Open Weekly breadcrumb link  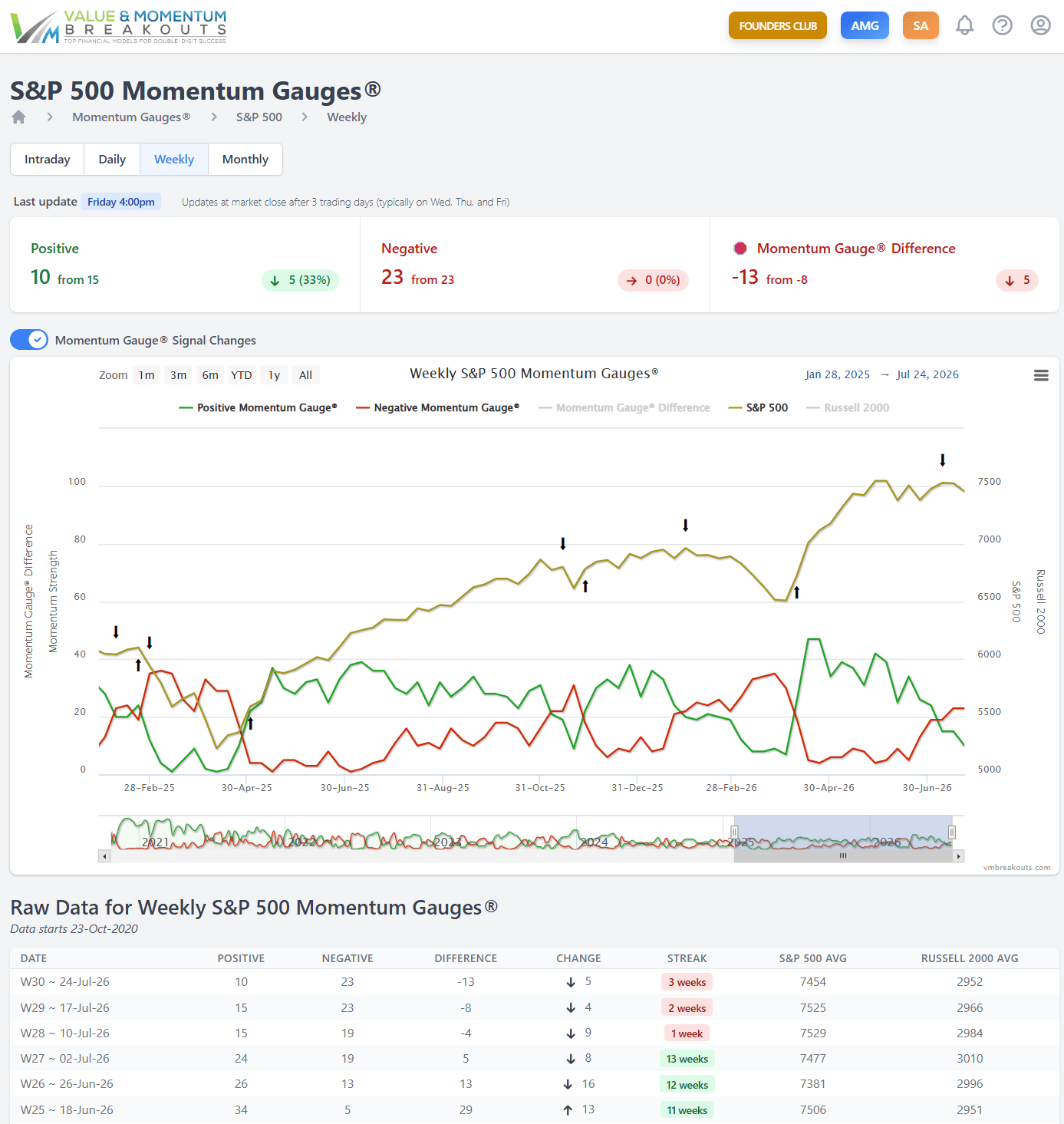pyautogui.click(x=347, y=117)
